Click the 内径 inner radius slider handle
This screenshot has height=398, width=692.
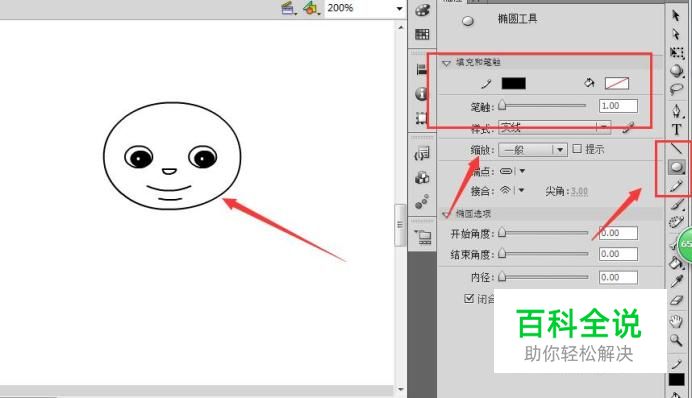point(502,277)
